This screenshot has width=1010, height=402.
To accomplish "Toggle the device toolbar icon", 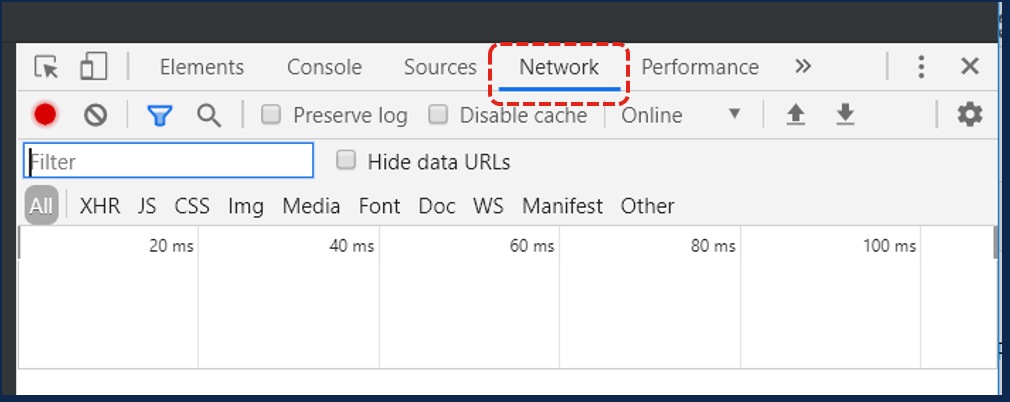I will point(93,67).
